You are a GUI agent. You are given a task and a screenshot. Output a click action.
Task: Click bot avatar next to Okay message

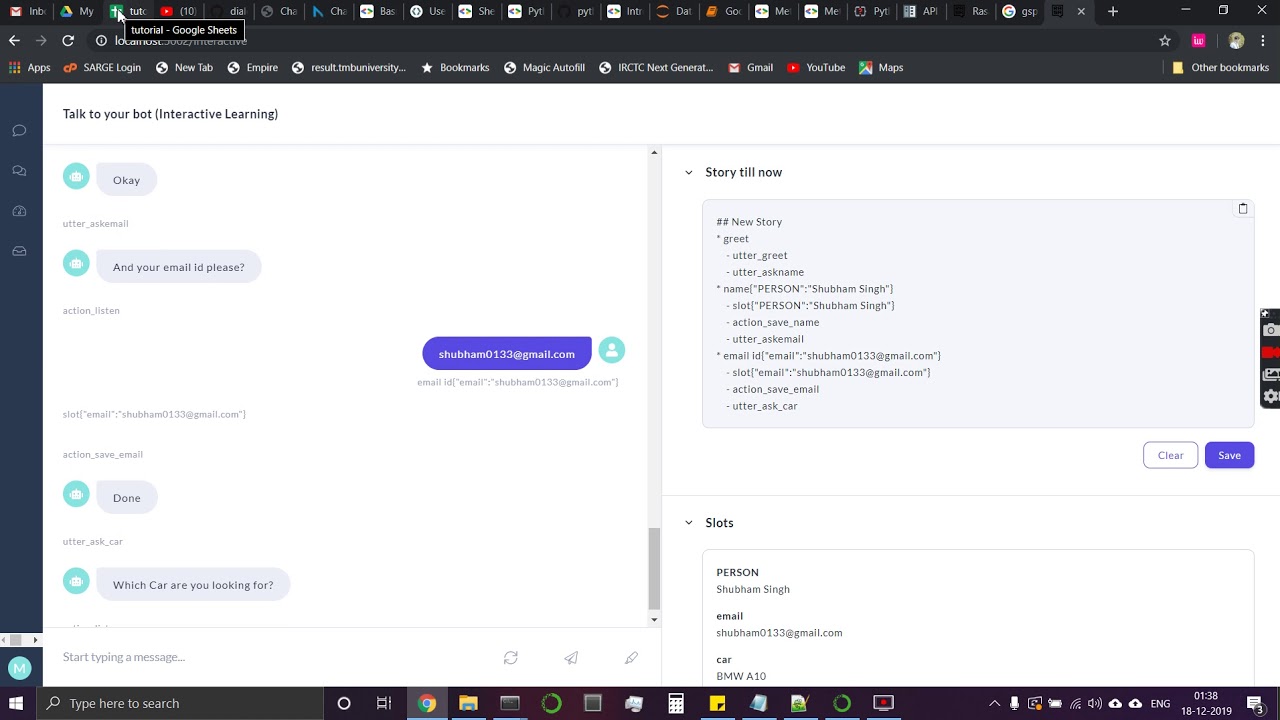click(x=76, y=176)
